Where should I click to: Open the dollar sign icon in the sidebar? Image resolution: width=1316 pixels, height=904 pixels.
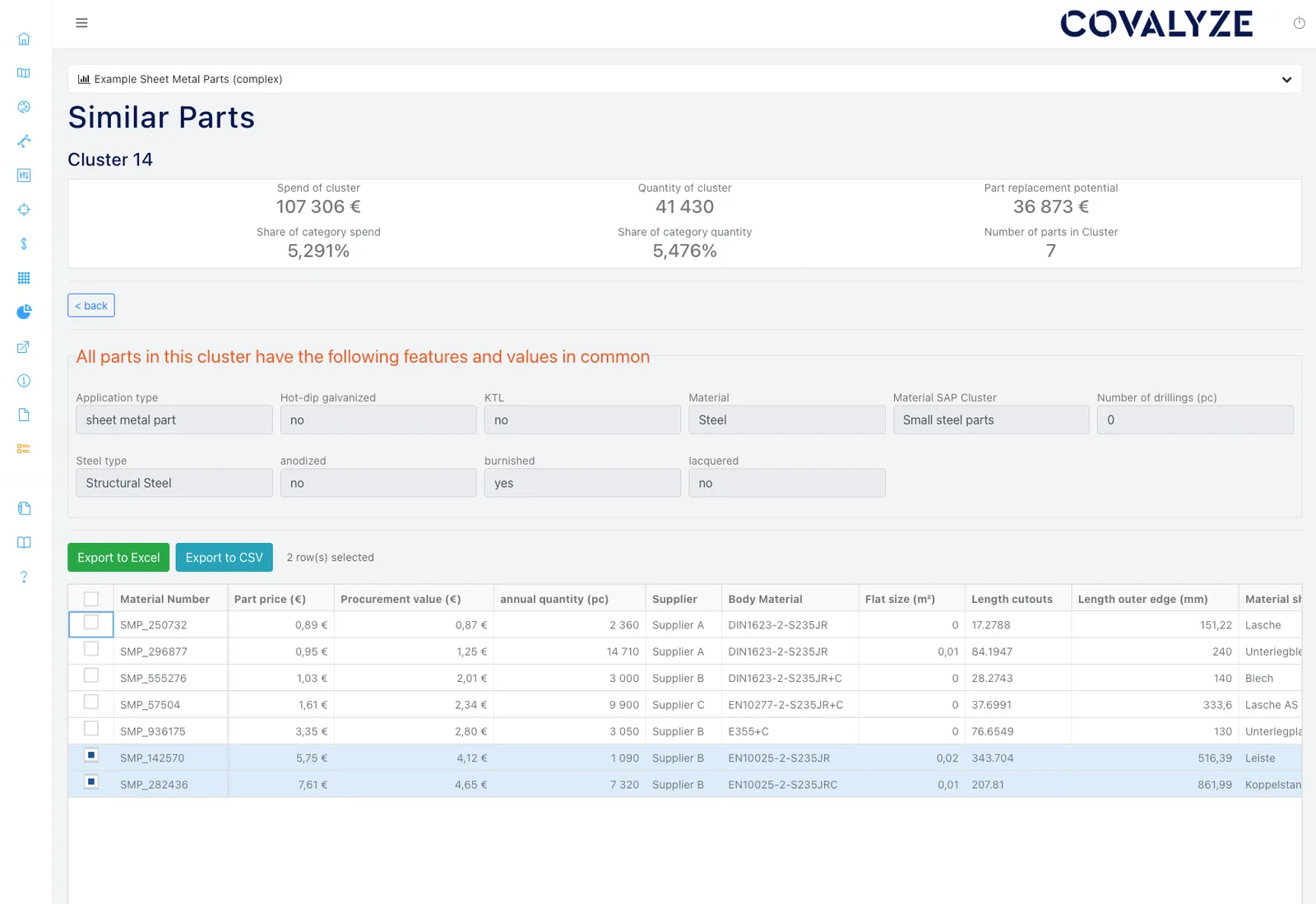(24, 243)
